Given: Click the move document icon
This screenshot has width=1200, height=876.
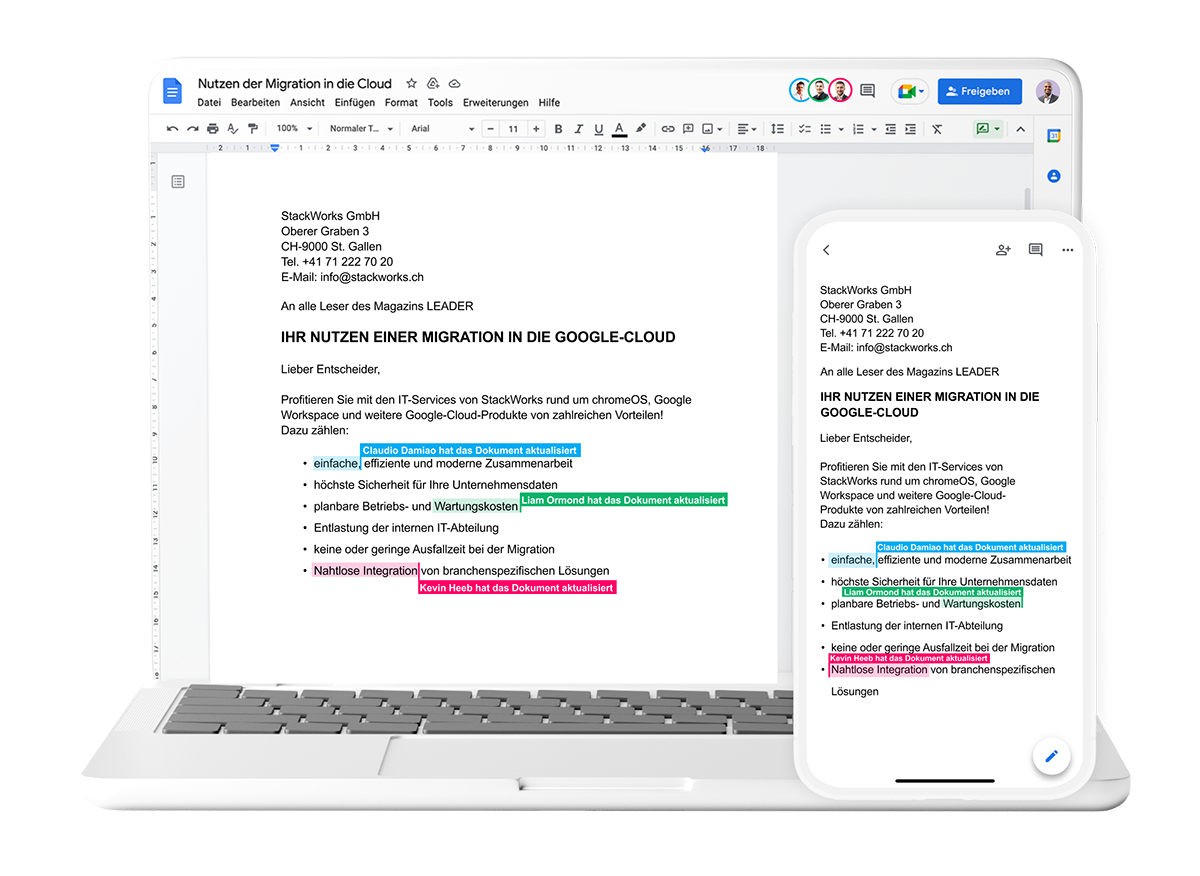Looking at the screenshot, I should pyautogui.click(x=433, y=83).
